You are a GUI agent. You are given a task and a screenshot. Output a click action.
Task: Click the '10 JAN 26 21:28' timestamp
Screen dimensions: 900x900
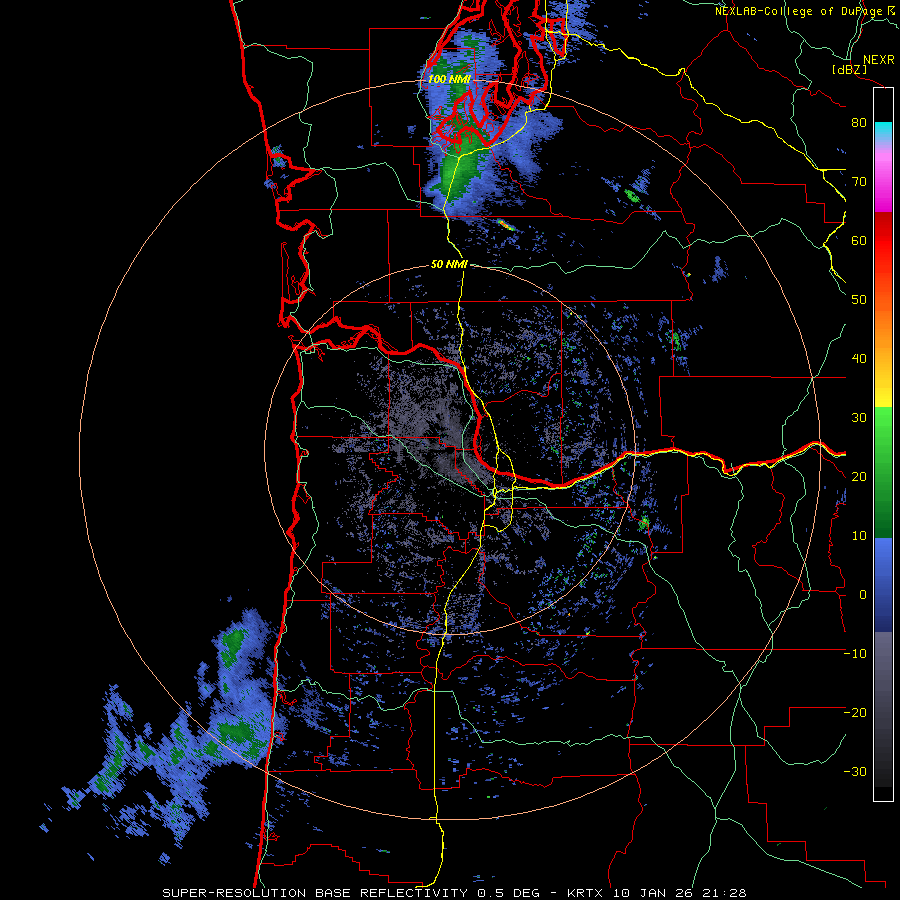click(x=680, y=893)
